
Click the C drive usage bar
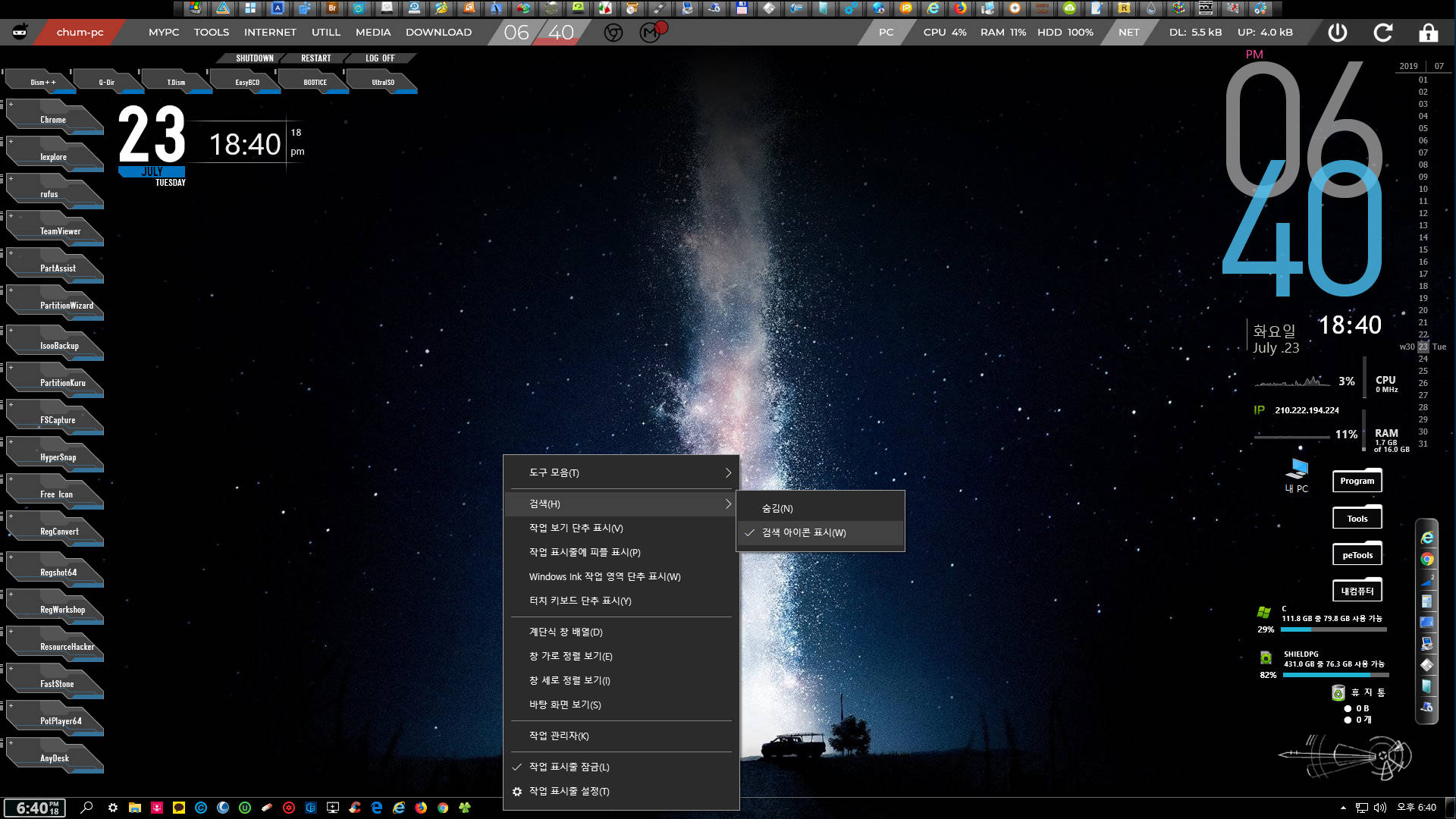1334,629
